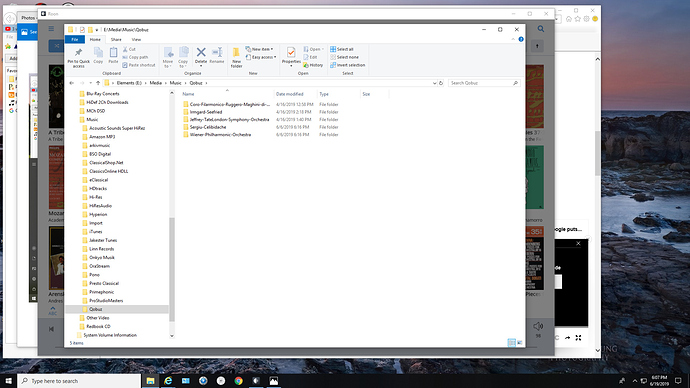Viewport: 690px width, 388px height.
Task: Open the File menu tab
Action: coord(75,40)
